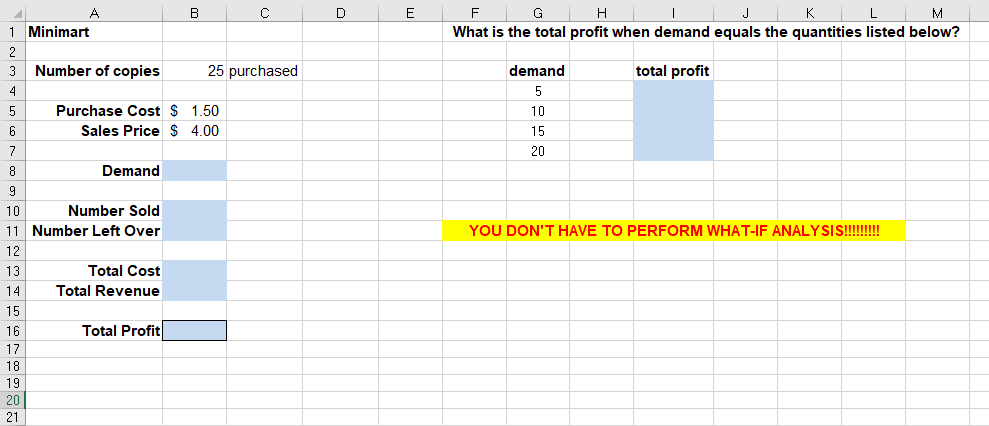Screen dimensions: 989x426
Task: Click the blue Number Sold cell B10
Action: click(x=194, y=211)
